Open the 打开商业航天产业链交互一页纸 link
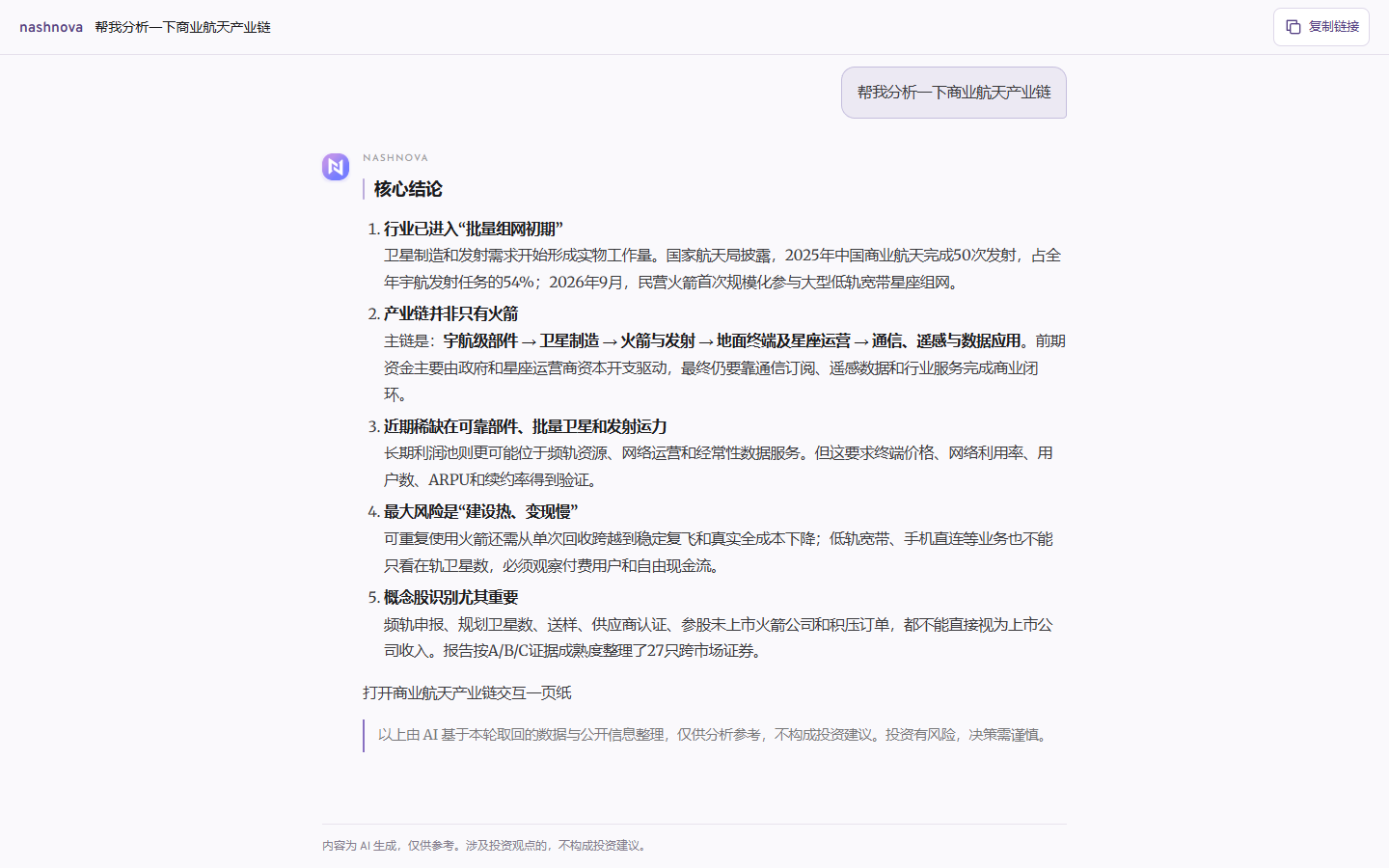 click(x=467, y=692)
